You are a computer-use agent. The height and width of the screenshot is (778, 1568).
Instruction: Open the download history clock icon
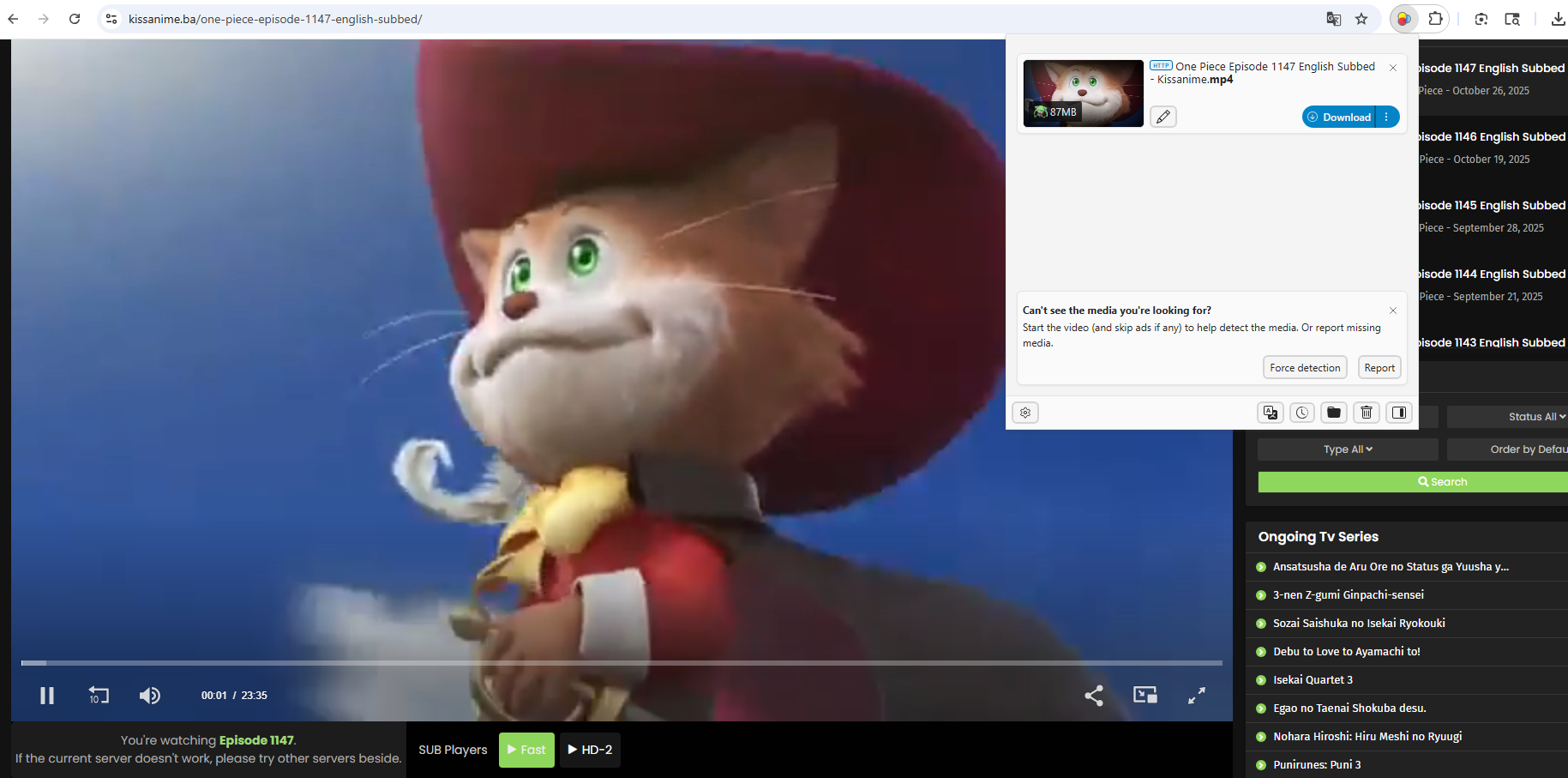[x=1301, y=413]
